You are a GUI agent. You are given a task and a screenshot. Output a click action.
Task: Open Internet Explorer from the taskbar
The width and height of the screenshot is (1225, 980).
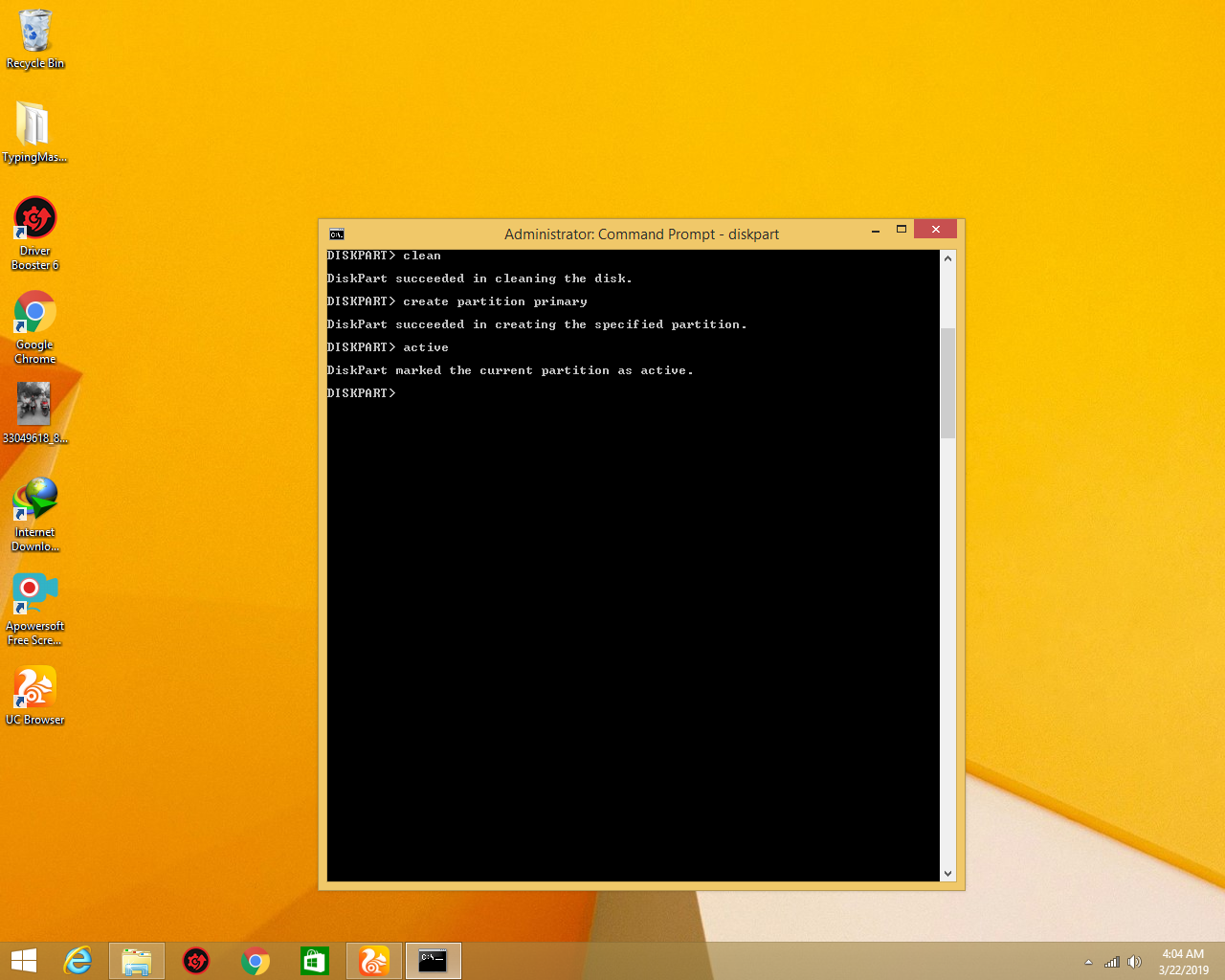pyautogui.click(x=78, y=961)
